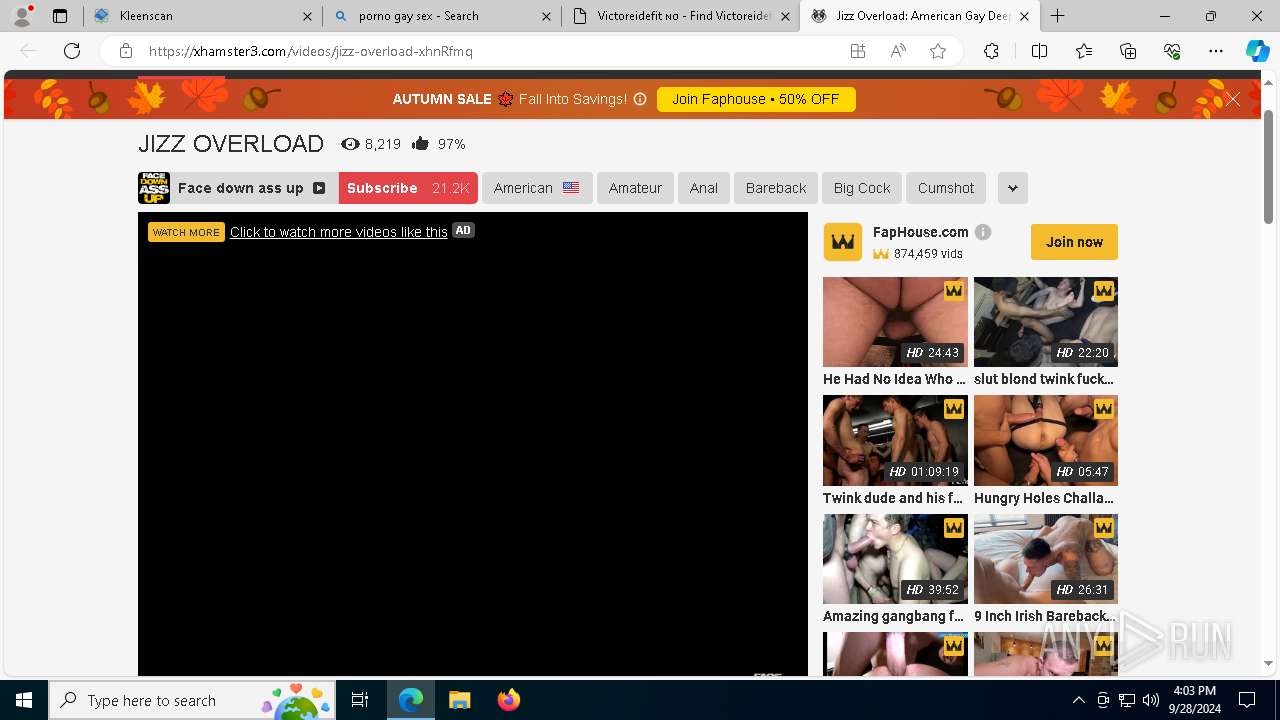
Task: Click the Windows taskbar search box
Action: (x=193, y=700)
